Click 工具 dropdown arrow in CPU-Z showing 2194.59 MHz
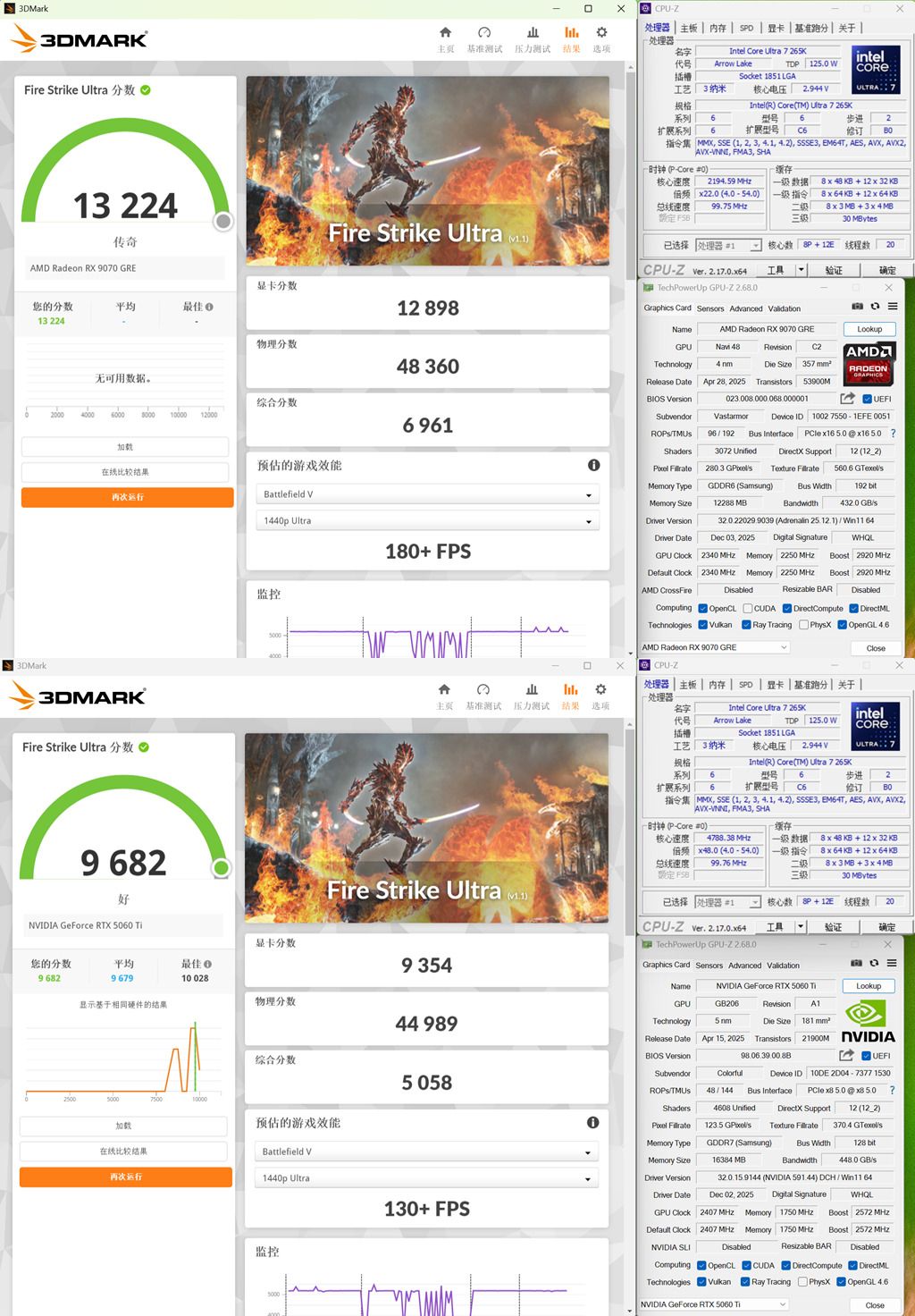This screenshot has height=1316, width=915. pyautogui.click(x=802, y=270)
